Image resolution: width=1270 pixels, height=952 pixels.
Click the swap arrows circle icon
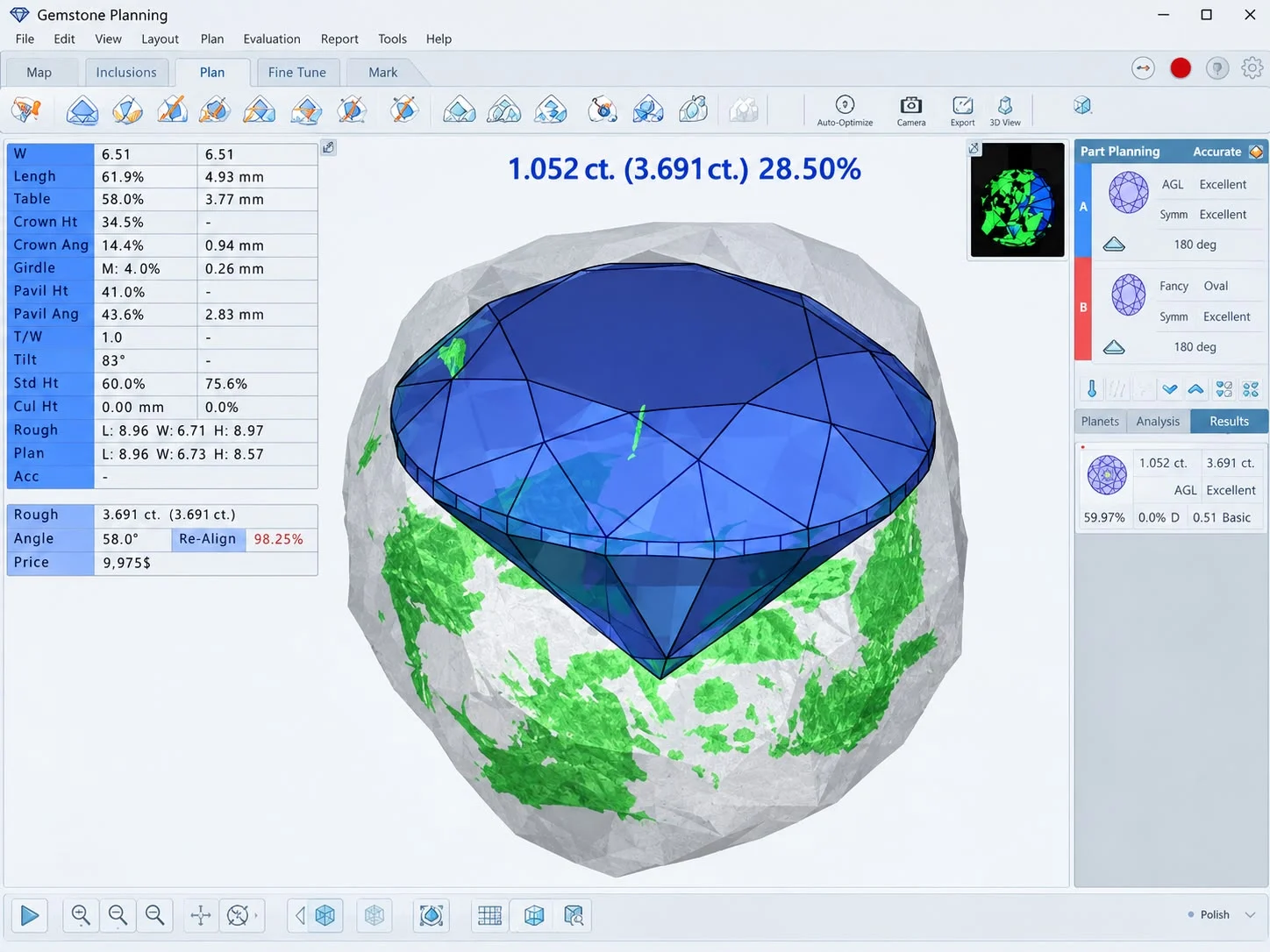[x=1143, y=68]
